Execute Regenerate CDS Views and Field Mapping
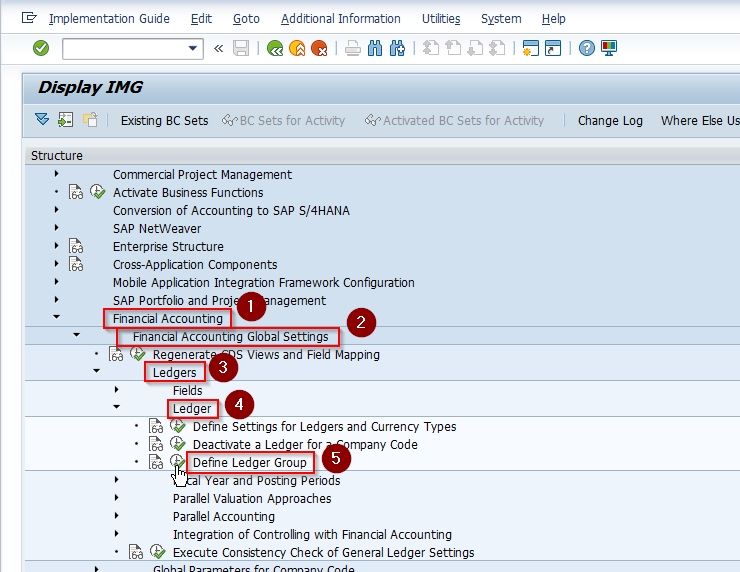This screenshot has width=740, height=572. tap(137, 353)
